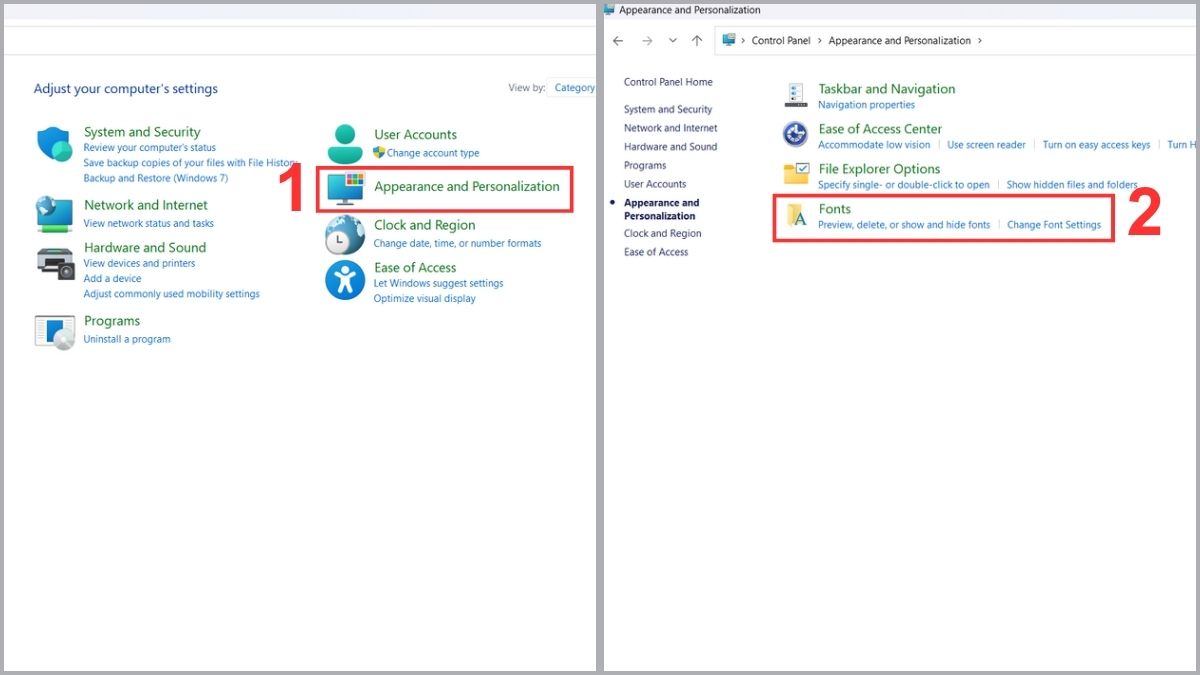The height and width of the screenshot is (675, 1200).
Task: Click Appearance and Personalization breadcrumb segment
Action: pos(900,41)
